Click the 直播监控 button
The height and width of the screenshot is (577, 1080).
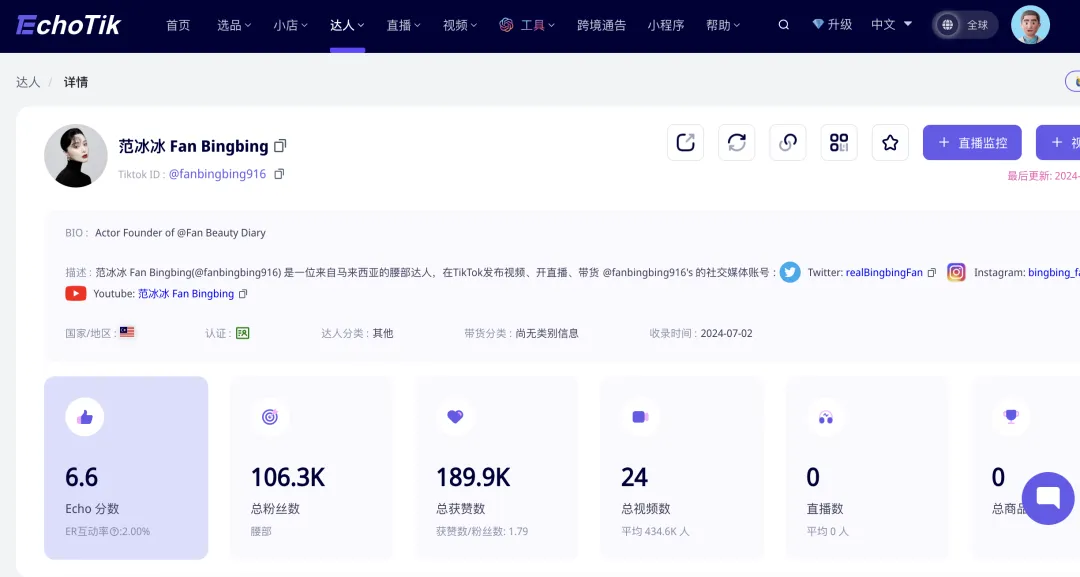pyautogui.click(x=972, y=143)
